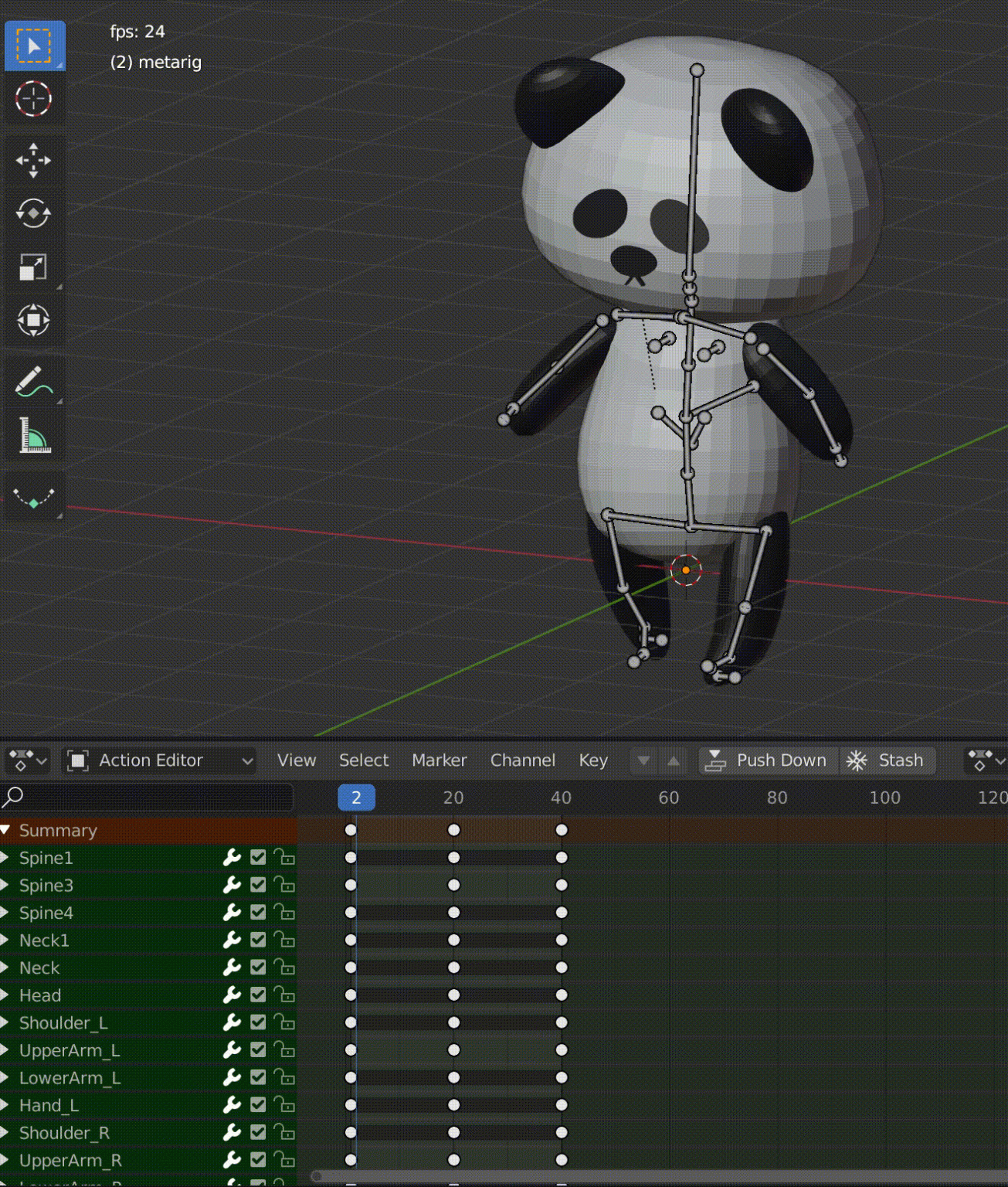Open the Action Editor mode dropdown
Image resolution: width=1008 pixels, height=1187 pixels.
coord(162,760)
